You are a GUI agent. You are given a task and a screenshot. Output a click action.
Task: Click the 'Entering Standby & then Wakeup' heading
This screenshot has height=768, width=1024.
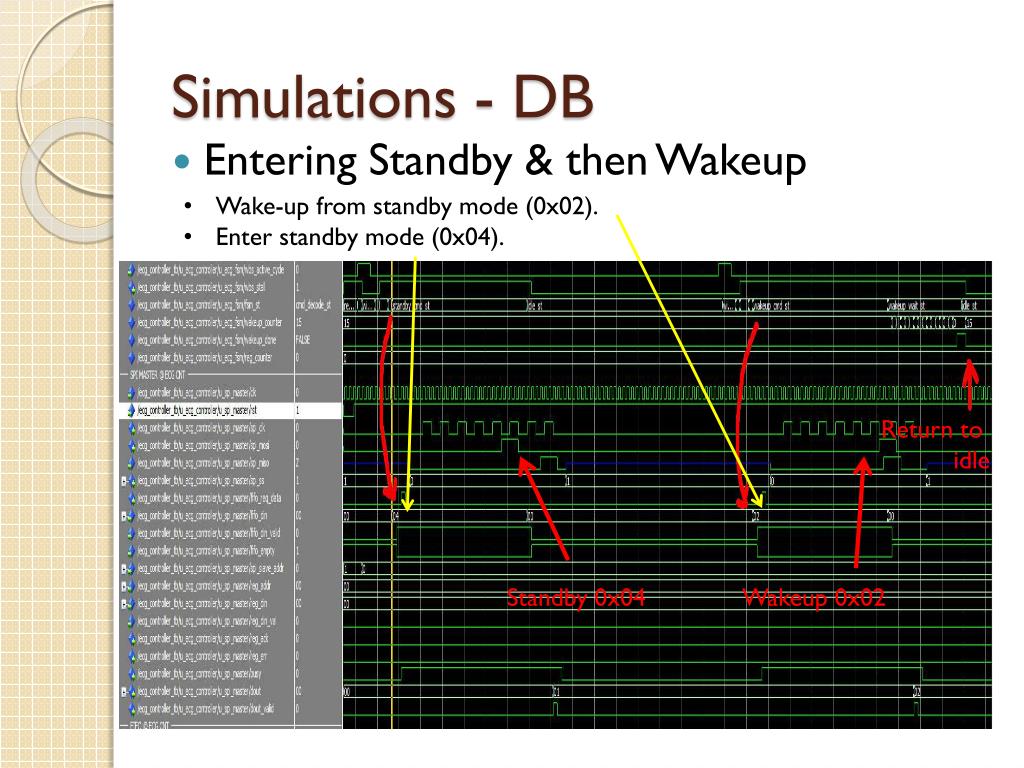point(505,161)
